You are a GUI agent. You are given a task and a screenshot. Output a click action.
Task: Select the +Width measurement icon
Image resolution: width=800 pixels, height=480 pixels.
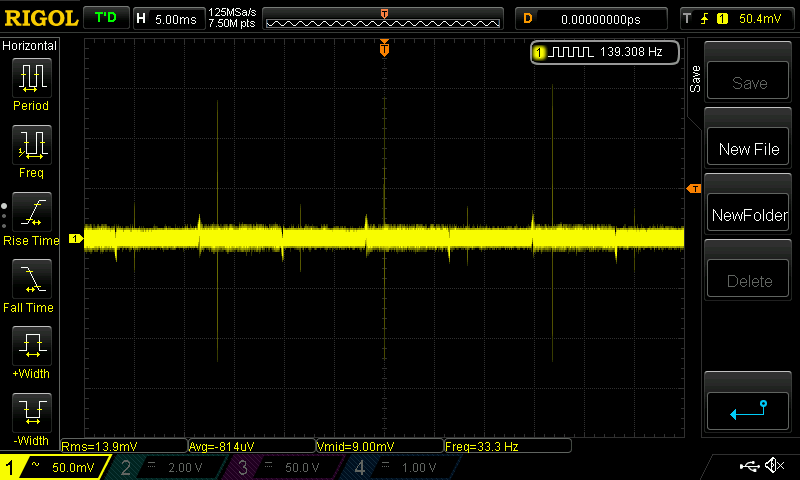[32, 345]
